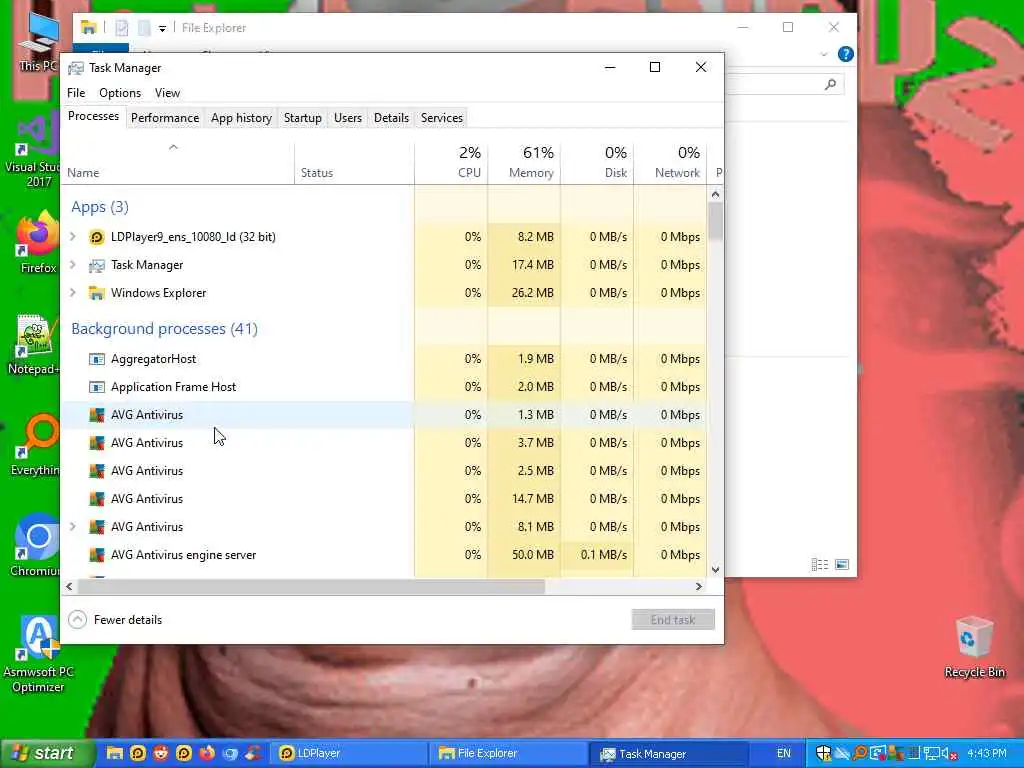This screenshot has width=1024, height=768.
Task: Click the Everything magnifier tray icon
Action: point(860,754)
